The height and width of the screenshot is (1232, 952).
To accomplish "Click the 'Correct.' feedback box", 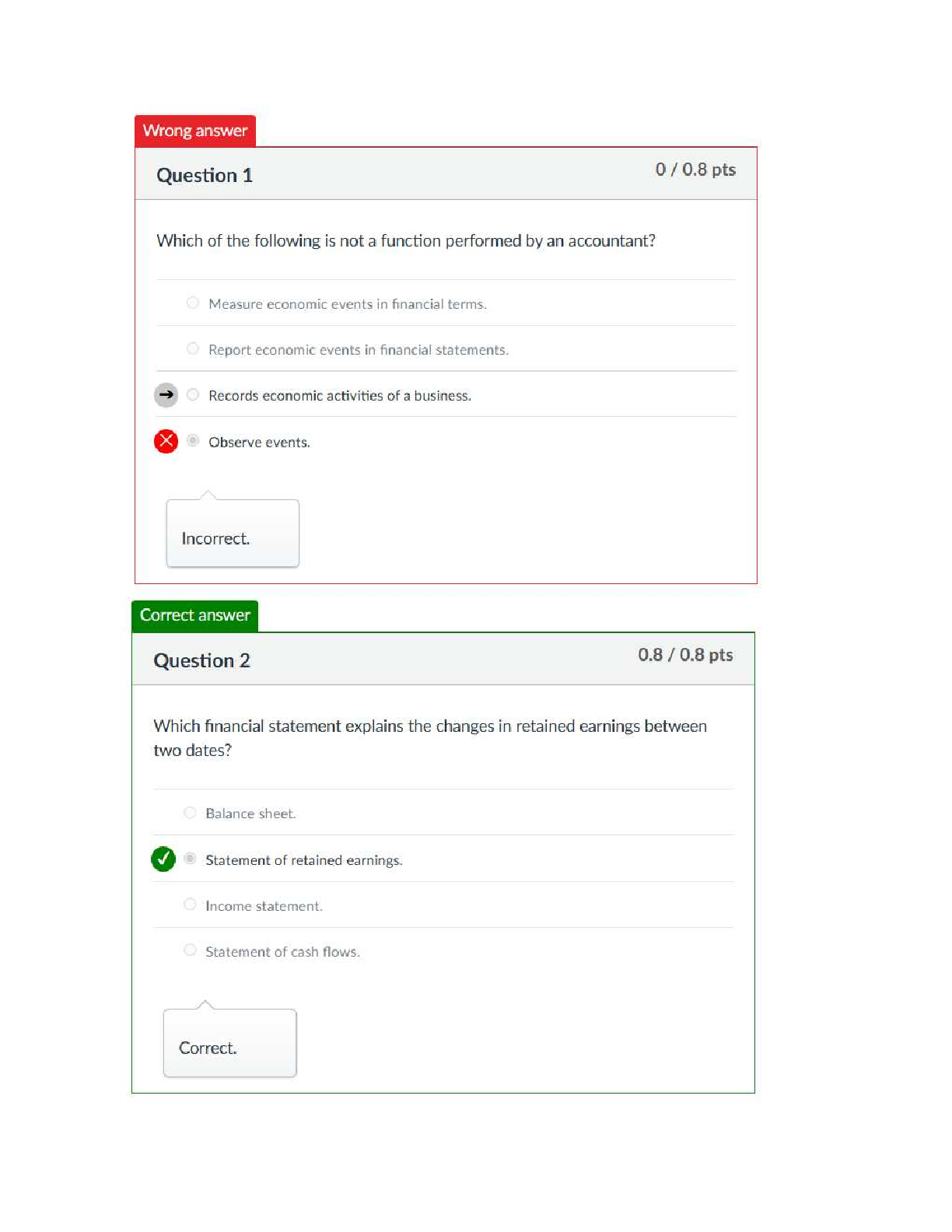I will click(229, 1043).
